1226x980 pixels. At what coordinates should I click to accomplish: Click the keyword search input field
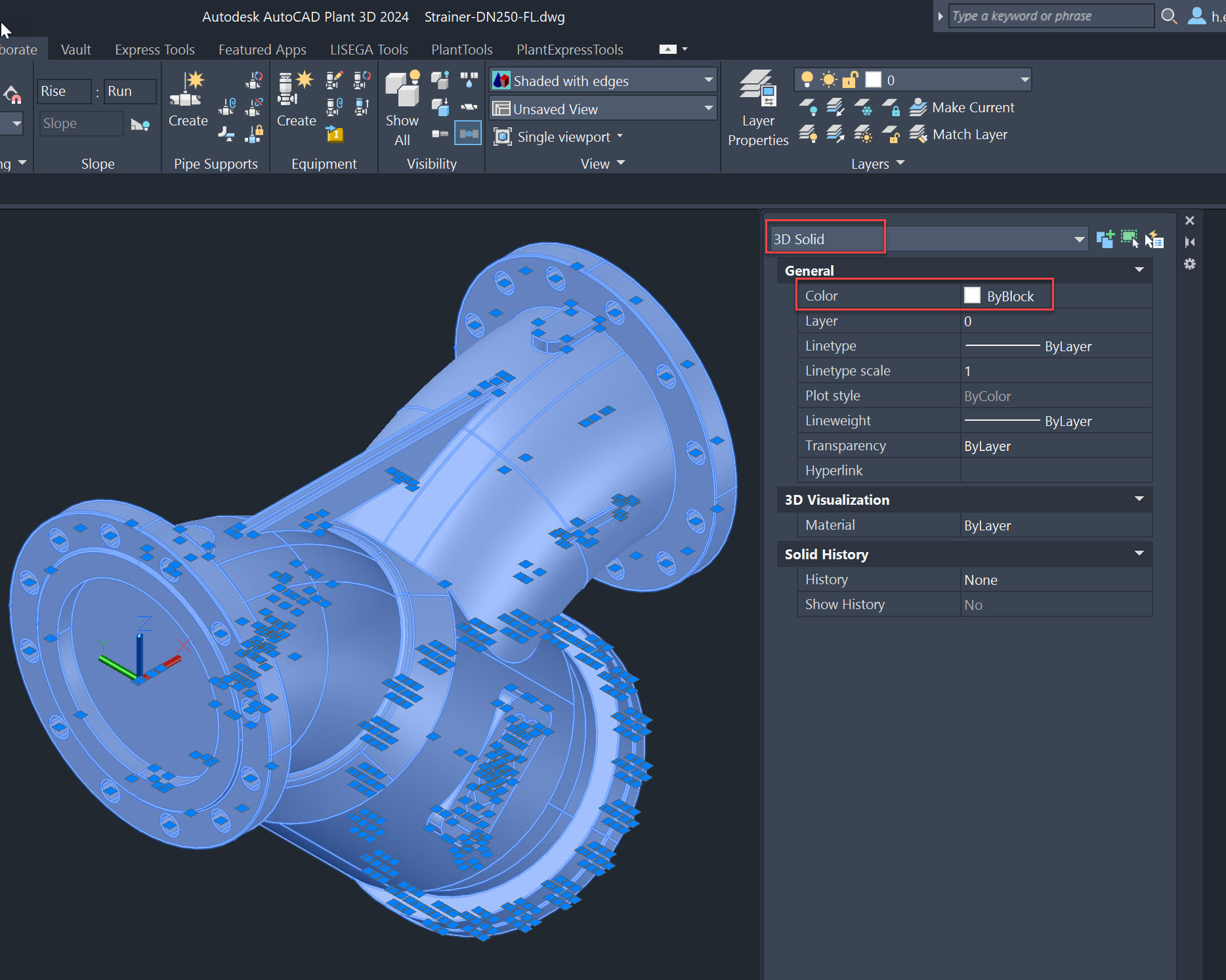pyautogui.click(x=1050, y=16)
